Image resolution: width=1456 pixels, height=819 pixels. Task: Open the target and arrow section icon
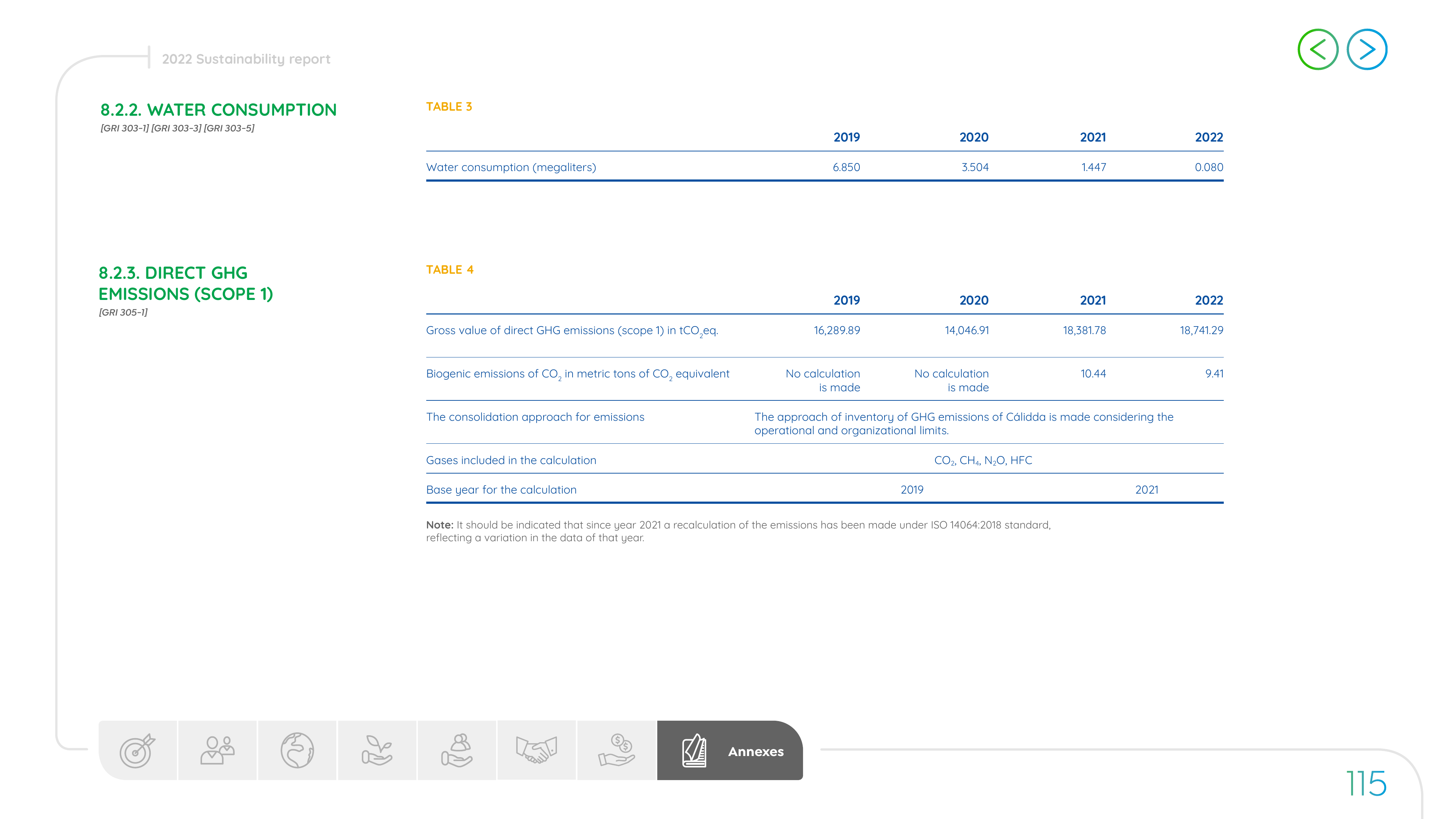[137, 751]
